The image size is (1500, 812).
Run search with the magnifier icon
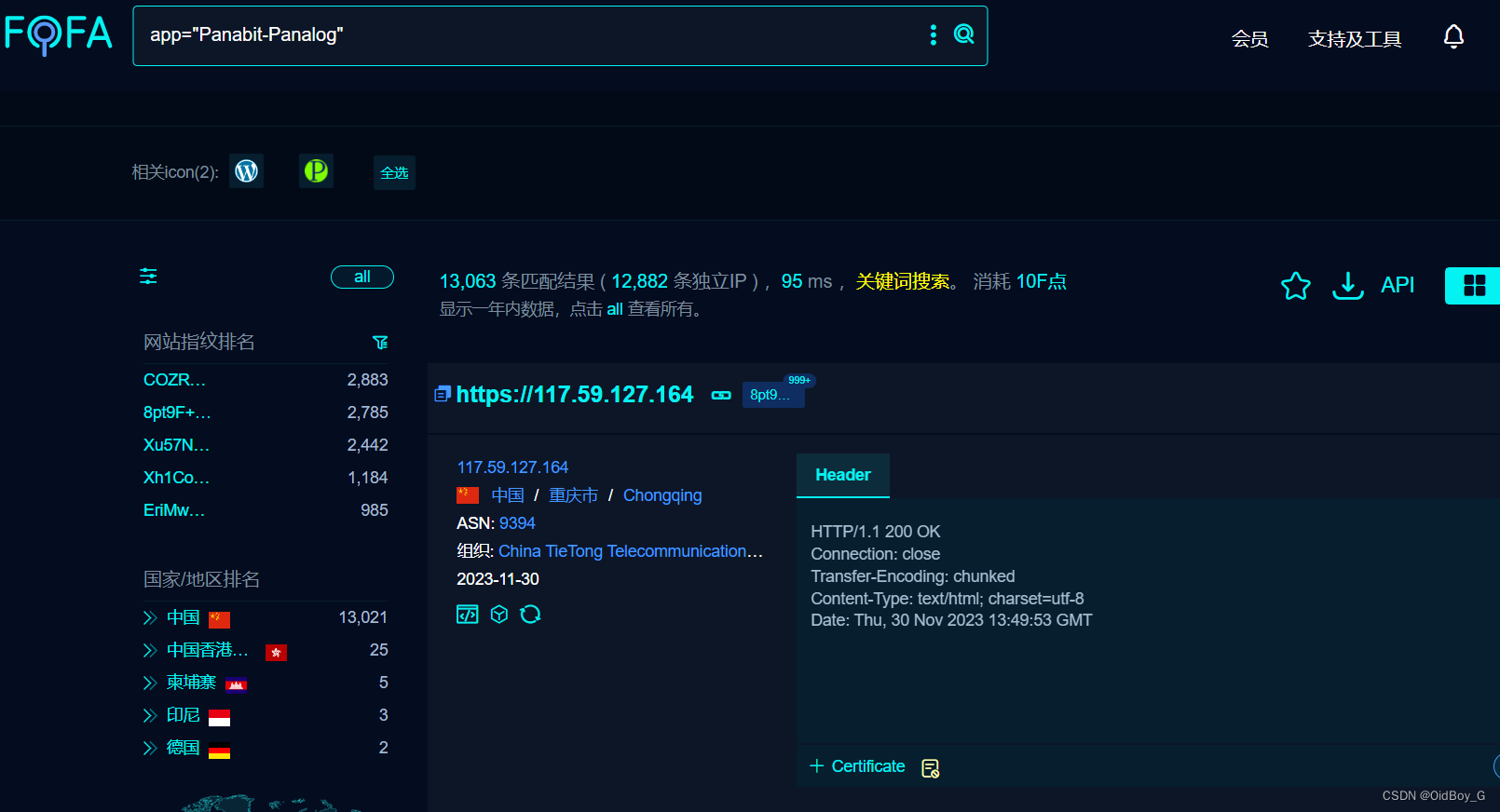(964, 34)
